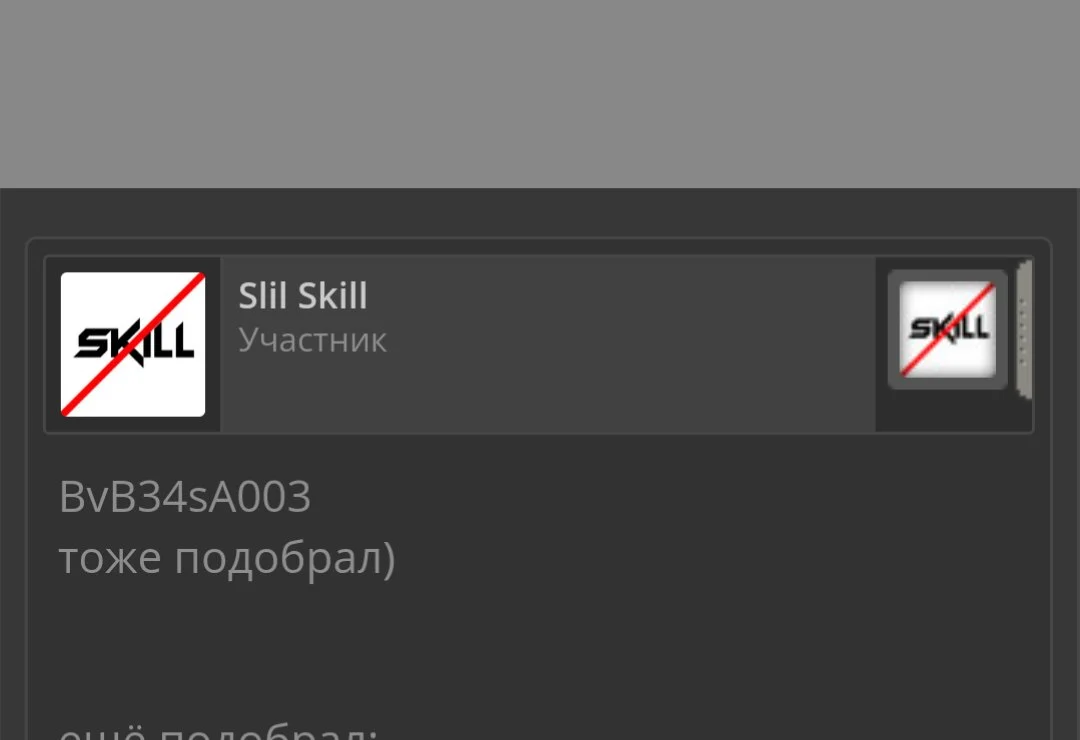The image size is (1080, 740).
Task: Select the line тоже подобрал)
Action: pyautogui.click(x=227, y=557)
